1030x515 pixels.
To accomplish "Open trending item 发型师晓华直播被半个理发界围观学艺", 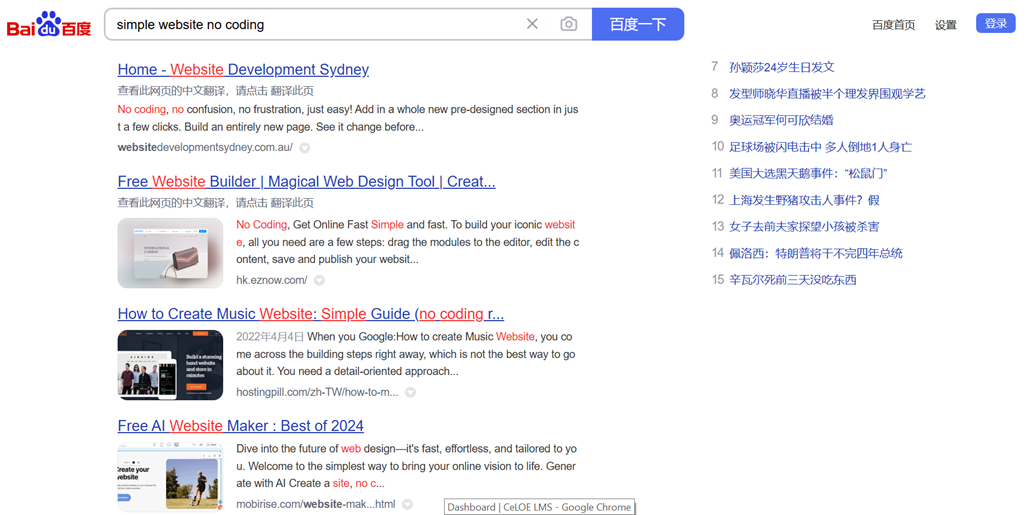I will (827, 93).
